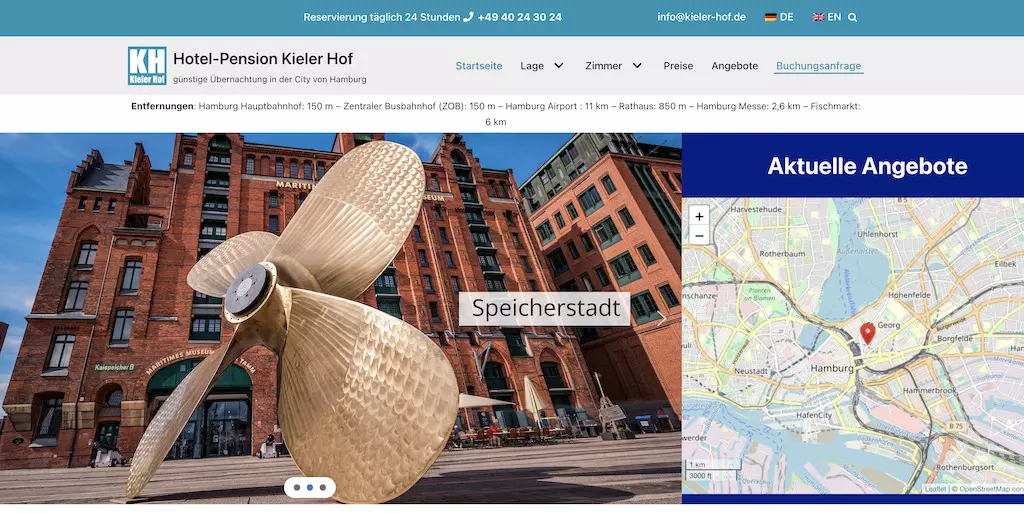The image size is (1024, 513).
Task: Open the search magnifier icon
Action: pos(852,18)
